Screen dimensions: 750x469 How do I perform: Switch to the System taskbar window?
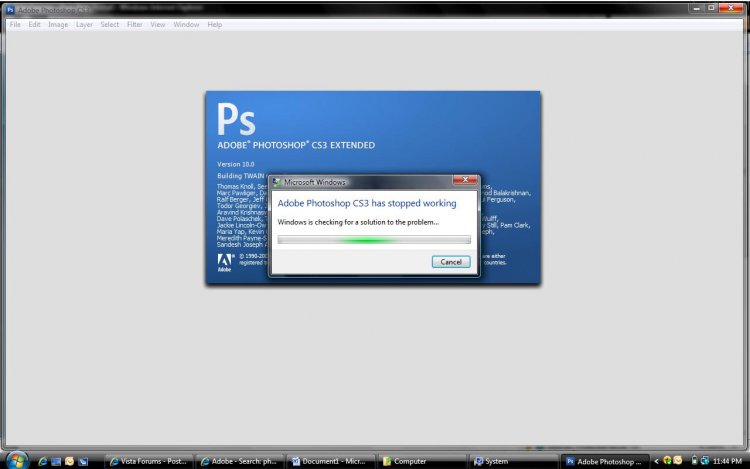click(513, 461)
